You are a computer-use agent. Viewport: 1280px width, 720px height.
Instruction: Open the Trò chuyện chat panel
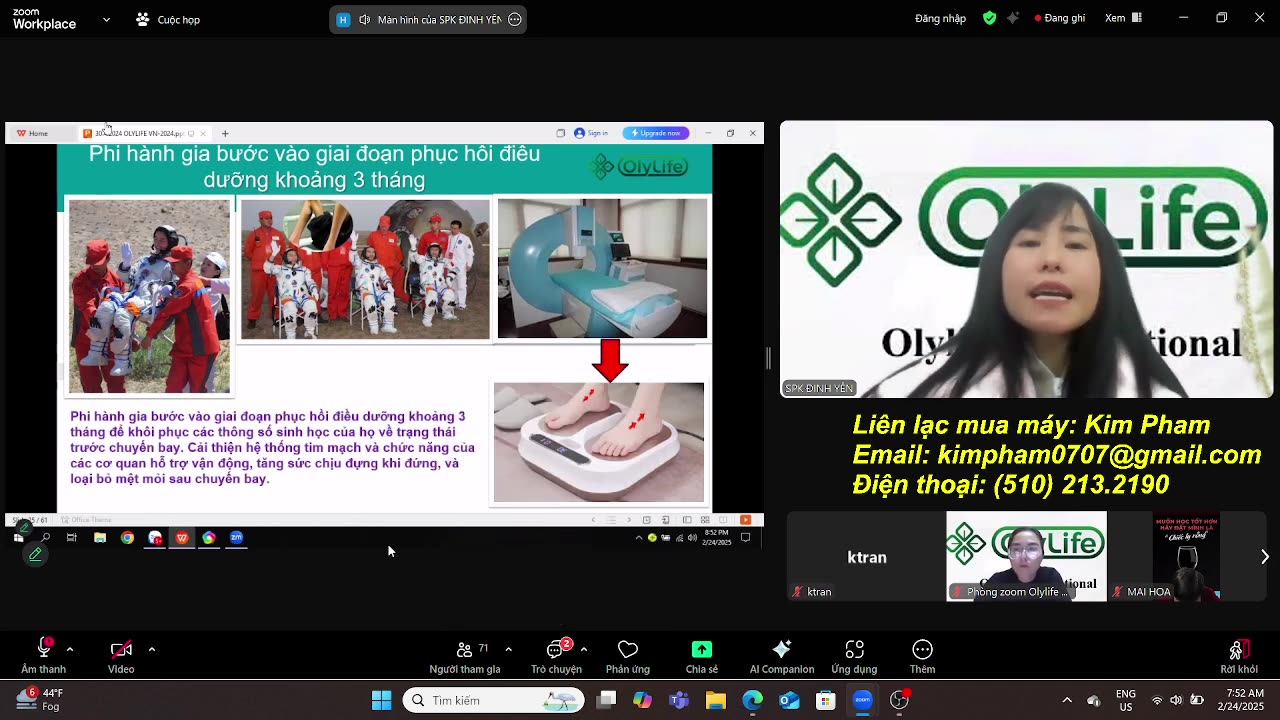point(556,655)
